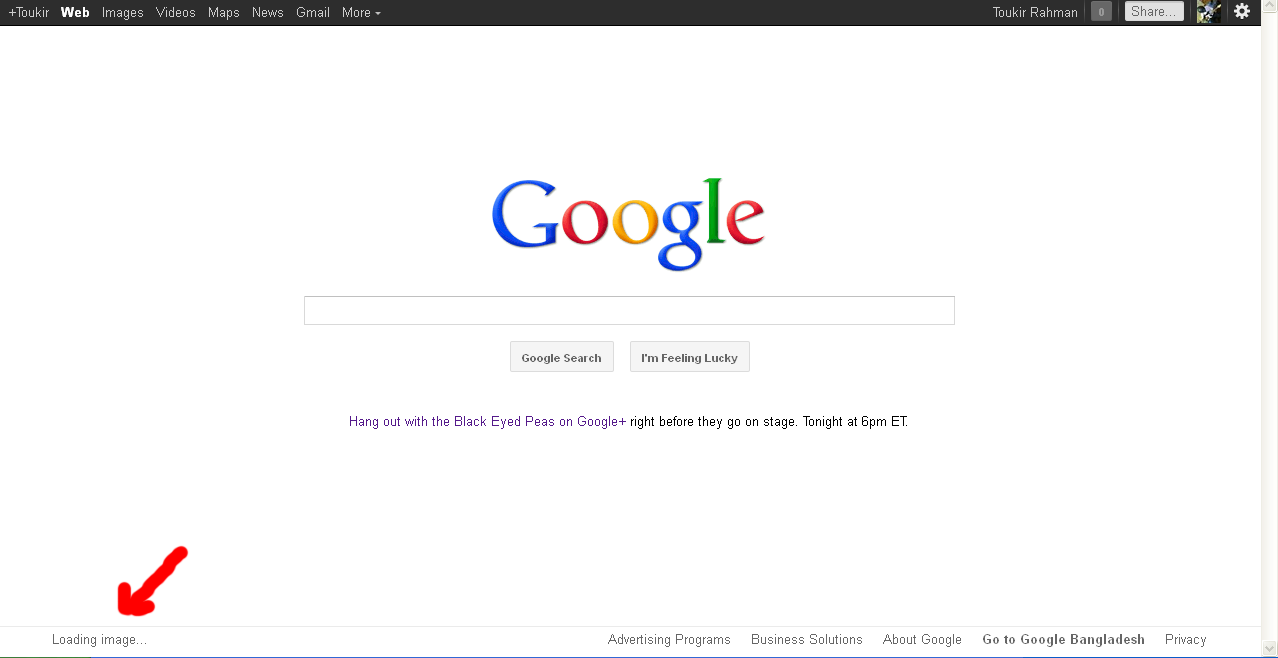Go to Videos search
This screenshot has height=658, width=1278.
tap(176, 12)
